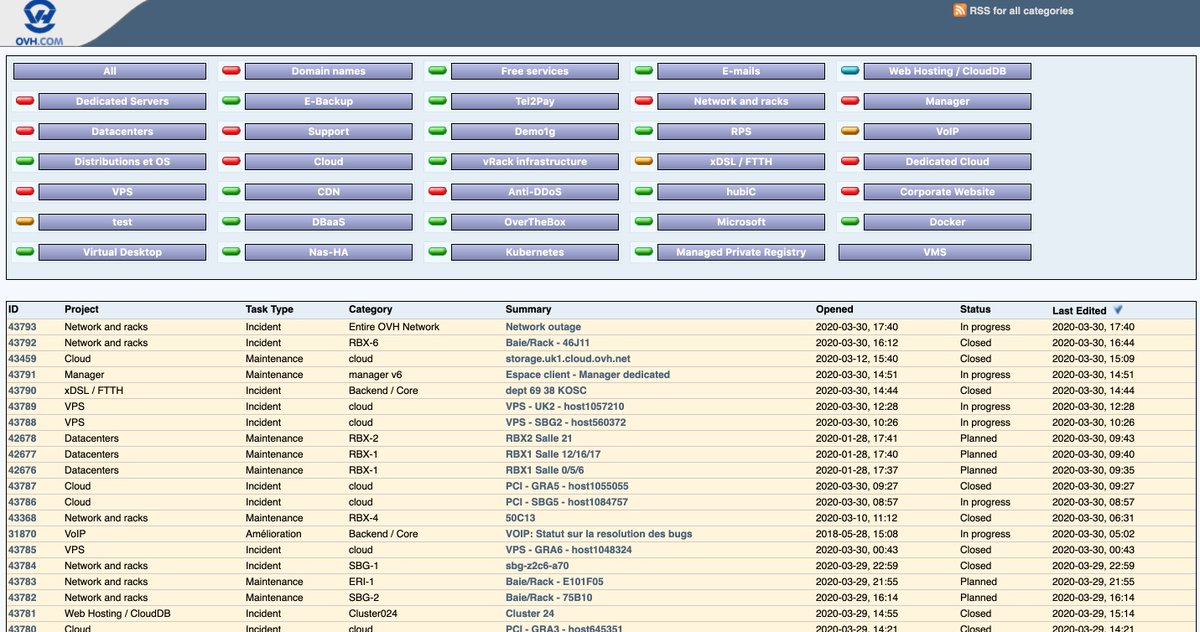
Task: Click red status pill beside Support
Action: click(231, 131)
